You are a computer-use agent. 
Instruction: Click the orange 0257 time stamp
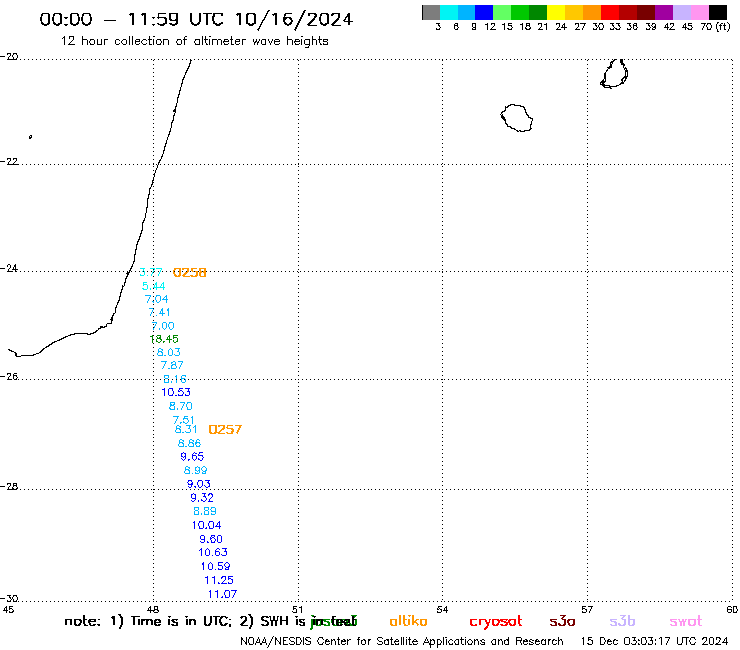click(x=225, y=430)
